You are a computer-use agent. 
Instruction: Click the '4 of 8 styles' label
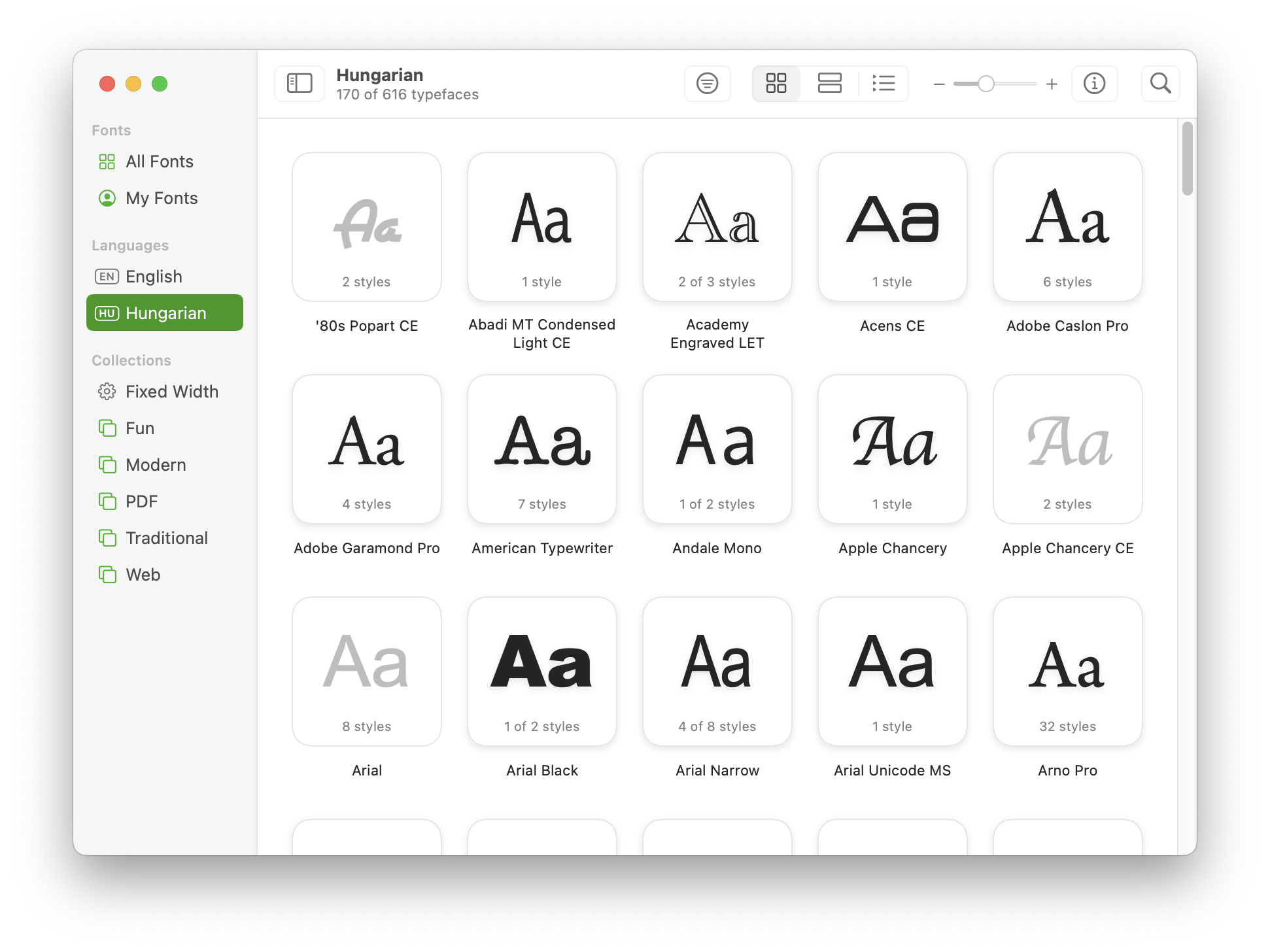click(x=717, y=726)
